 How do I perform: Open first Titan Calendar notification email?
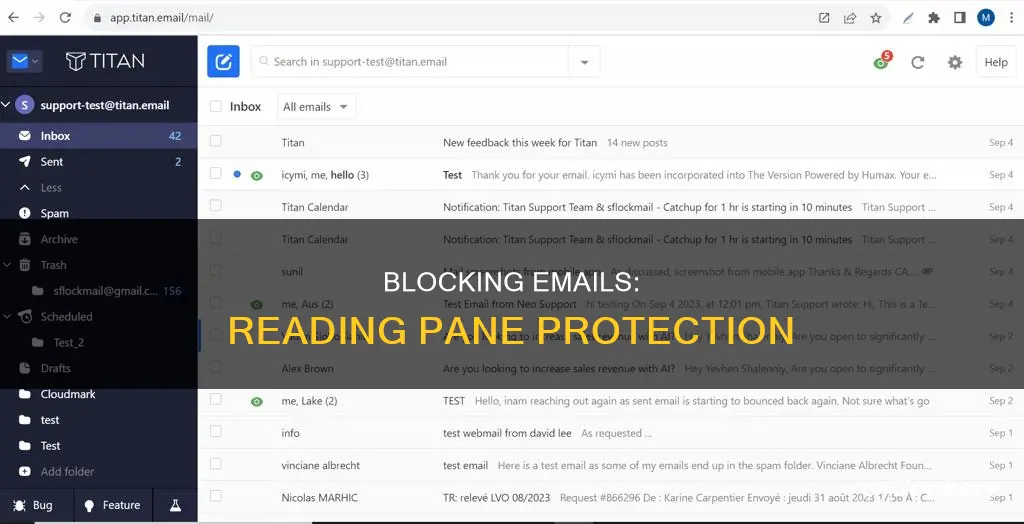[x=611, y=207]
